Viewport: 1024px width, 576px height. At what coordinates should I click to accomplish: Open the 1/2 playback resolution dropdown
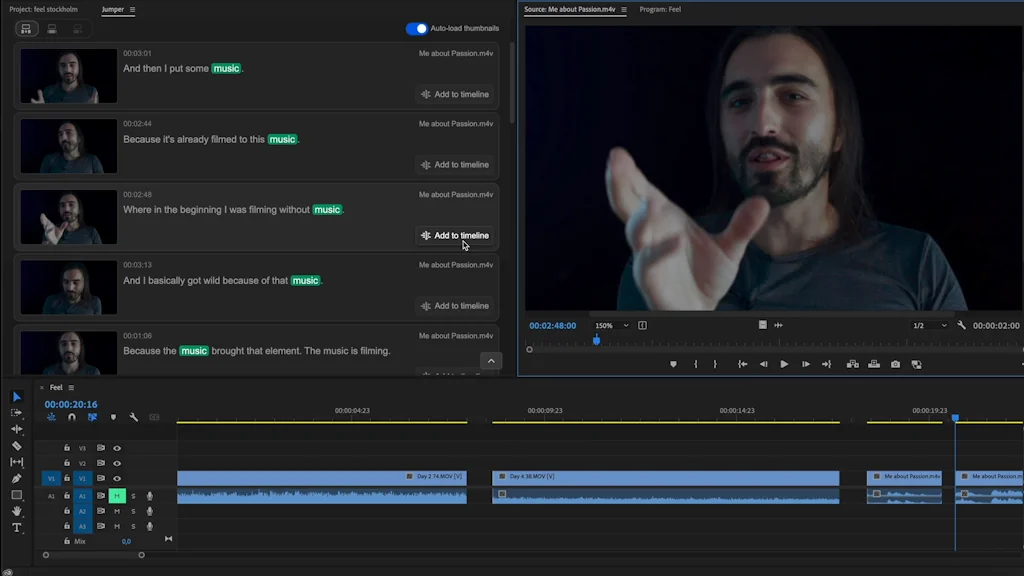pyautogui.click(x=929, y=326)
